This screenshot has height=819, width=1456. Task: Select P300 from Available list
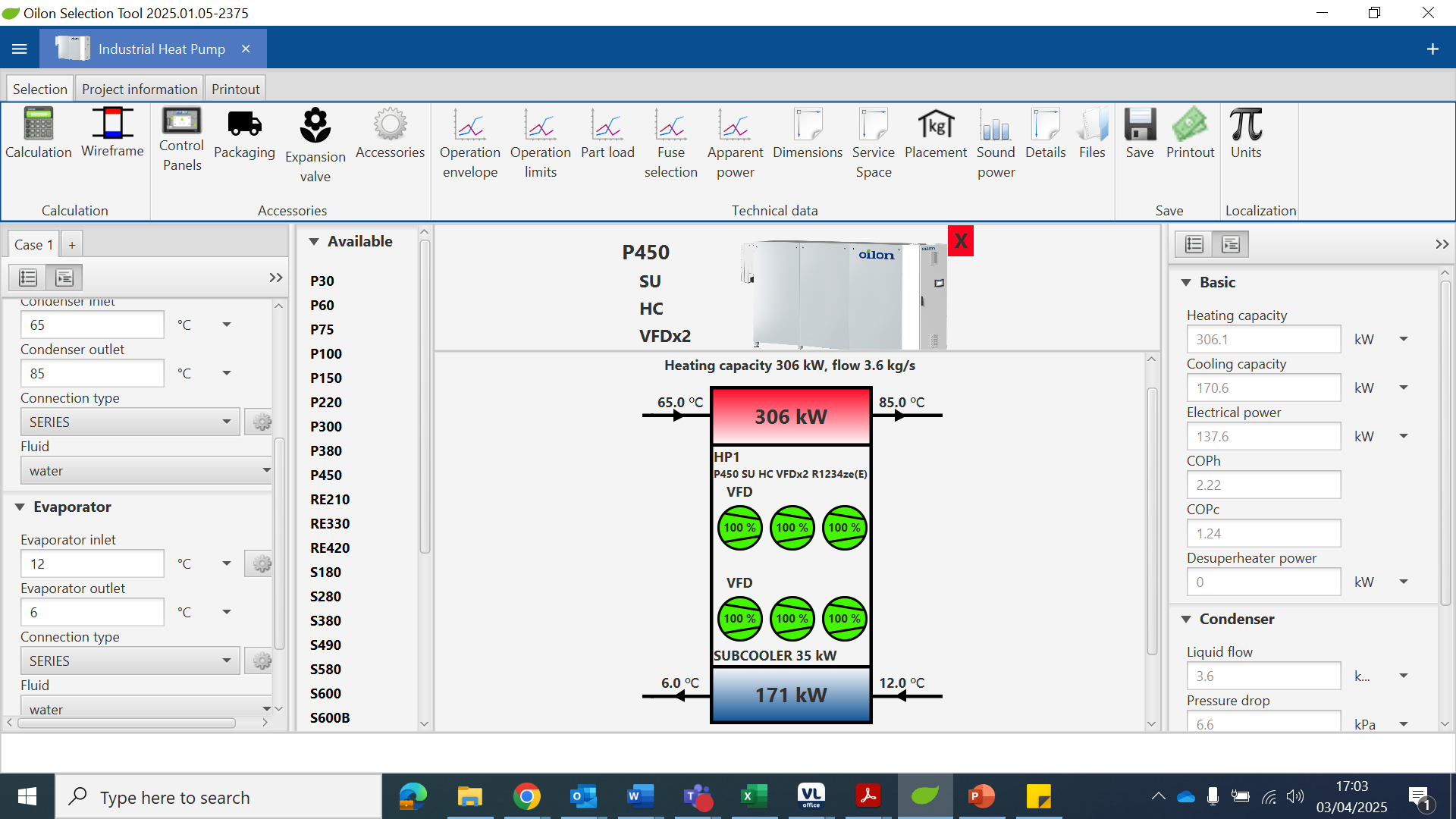(x=325, y=426)
